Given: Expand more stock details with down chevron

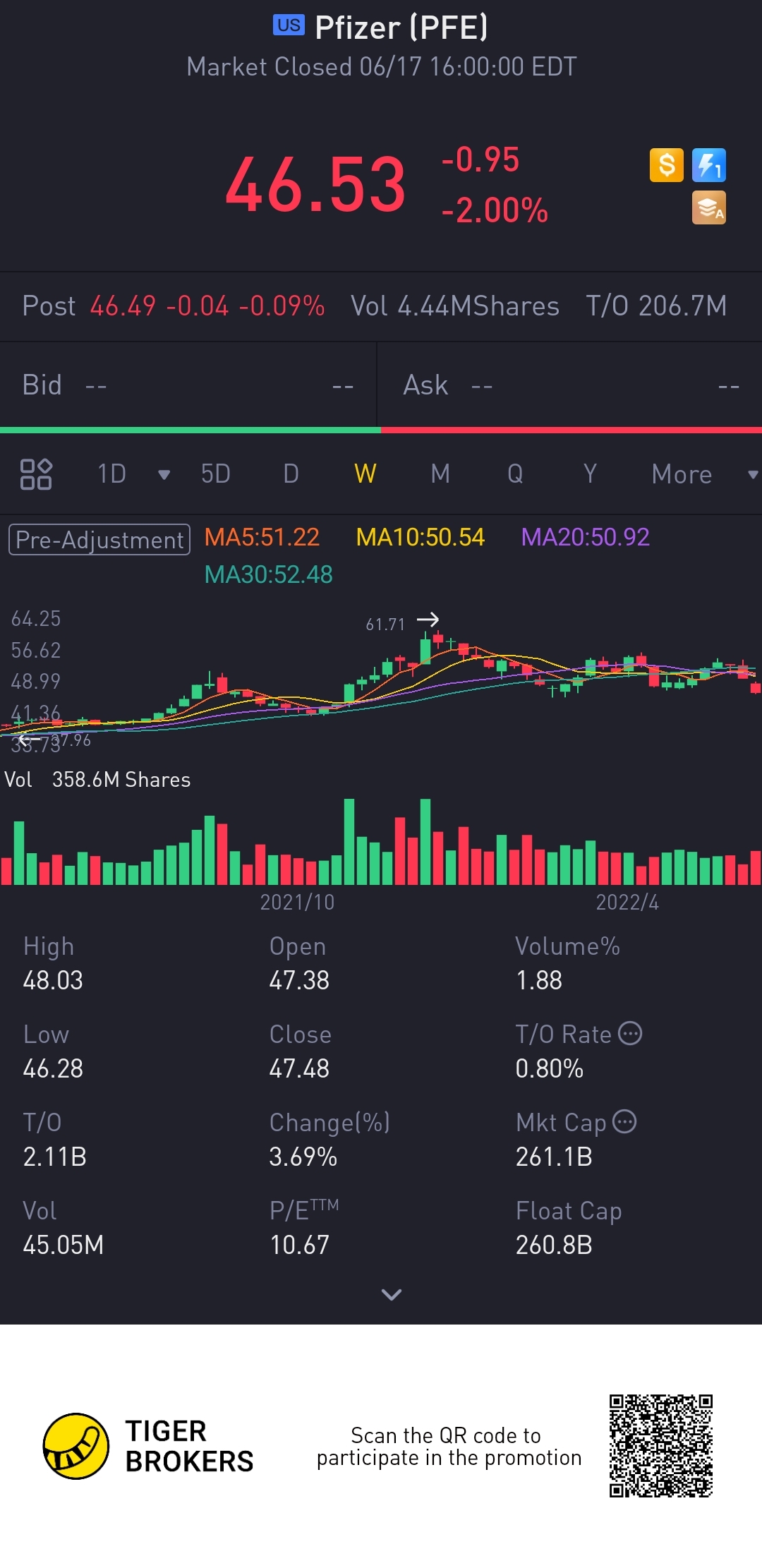Looking at the screenshot, I should tap(391, 1294).
